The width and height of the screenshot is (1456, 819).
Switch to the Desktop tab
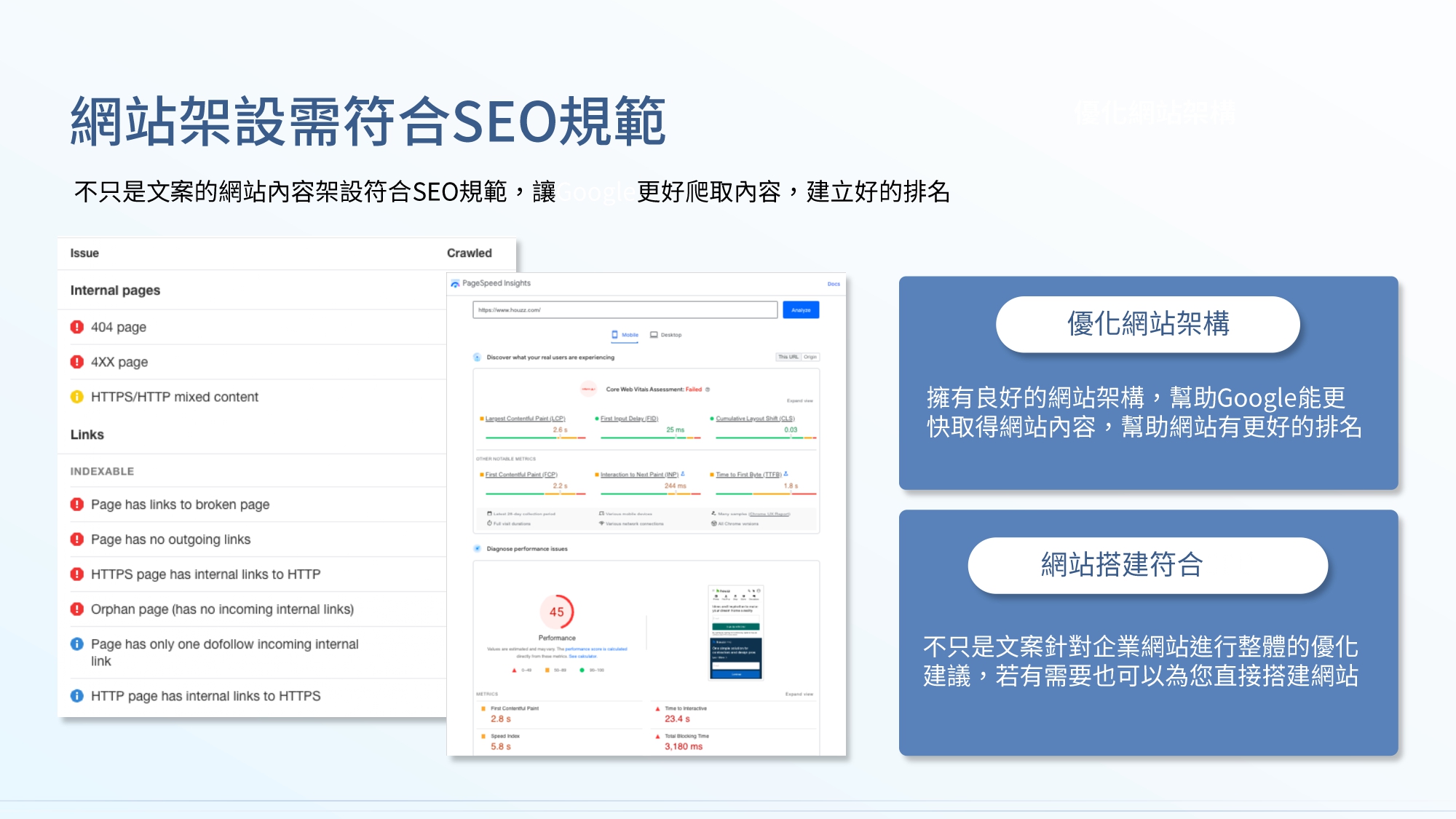666,335
